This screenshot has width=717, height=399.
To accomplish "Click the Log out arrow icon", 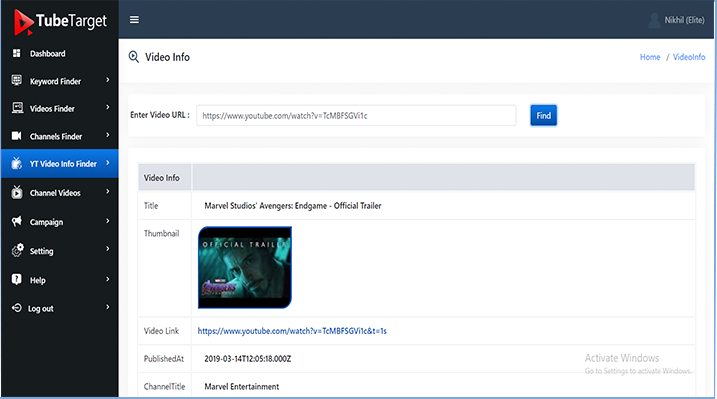I will point(16,308).
